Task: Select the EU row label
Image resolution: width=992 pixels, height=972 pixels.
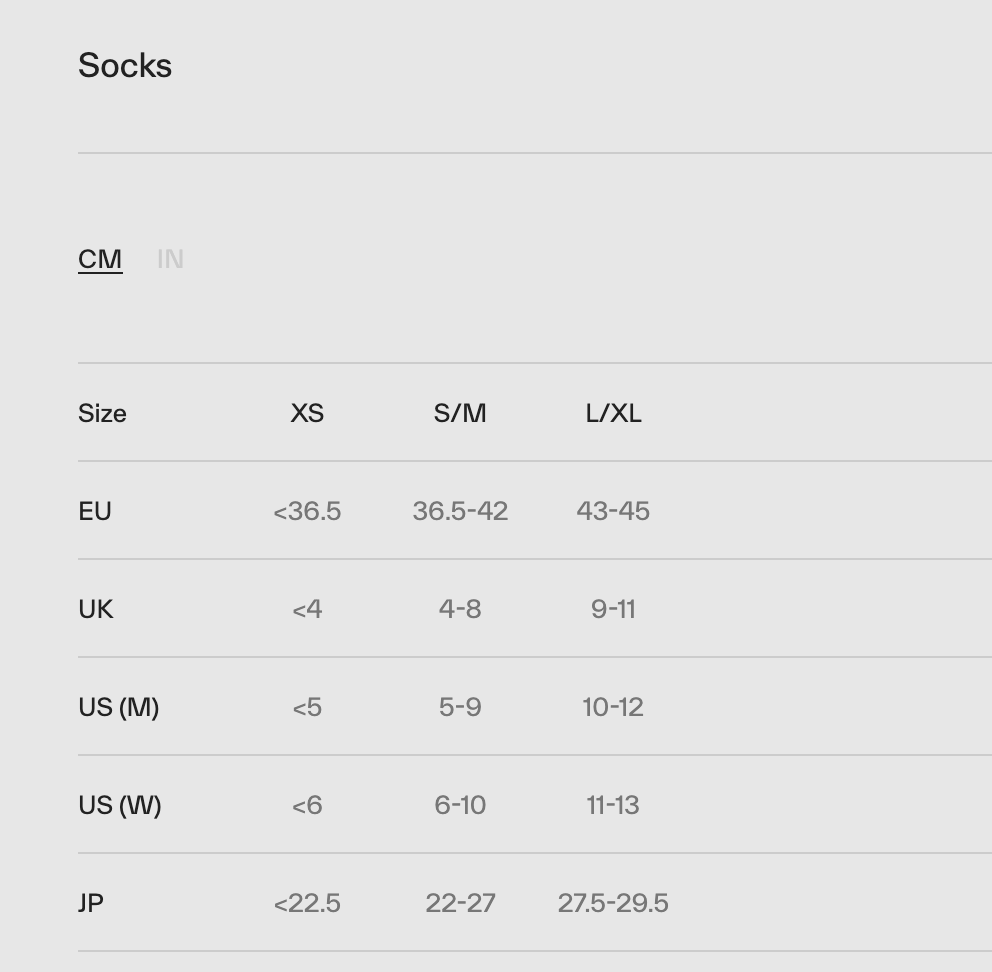Action: (94, 511)
